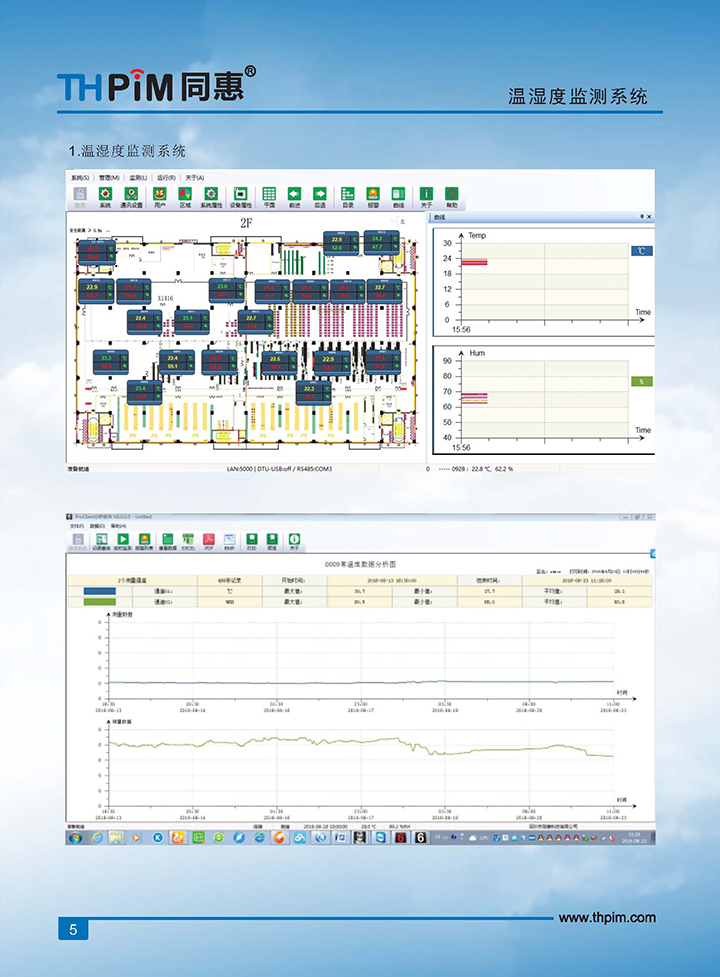720x977 pixels.
Task: Click the PDF export icon
Action: click(209, 541)
